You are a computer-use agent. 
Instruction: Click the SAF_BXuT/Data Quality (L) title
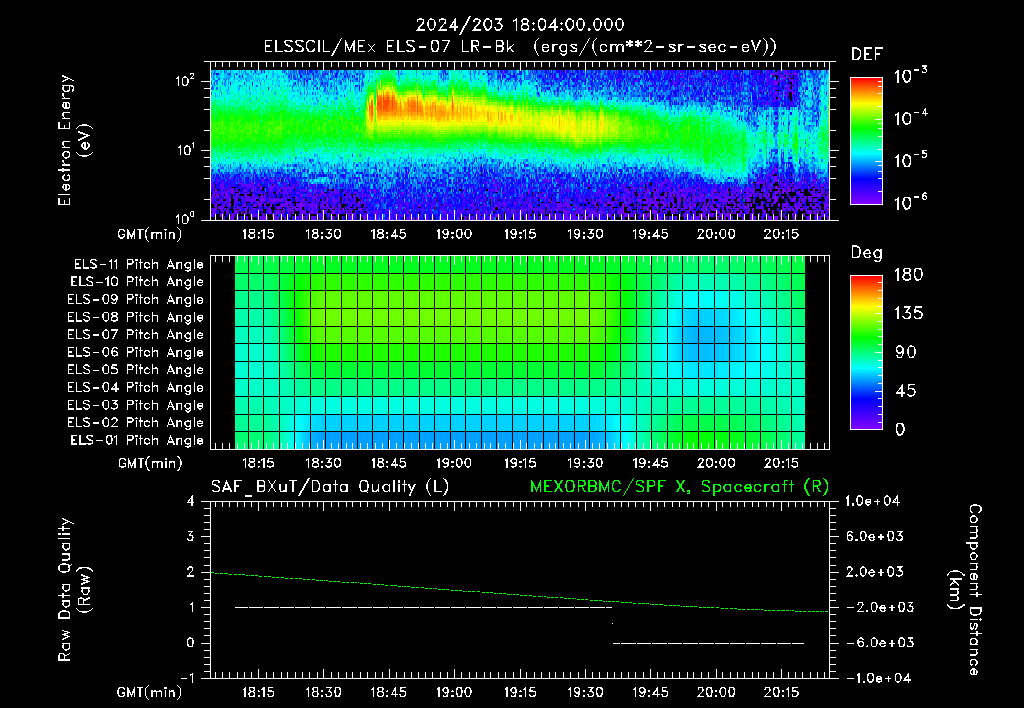coord(330,487)
